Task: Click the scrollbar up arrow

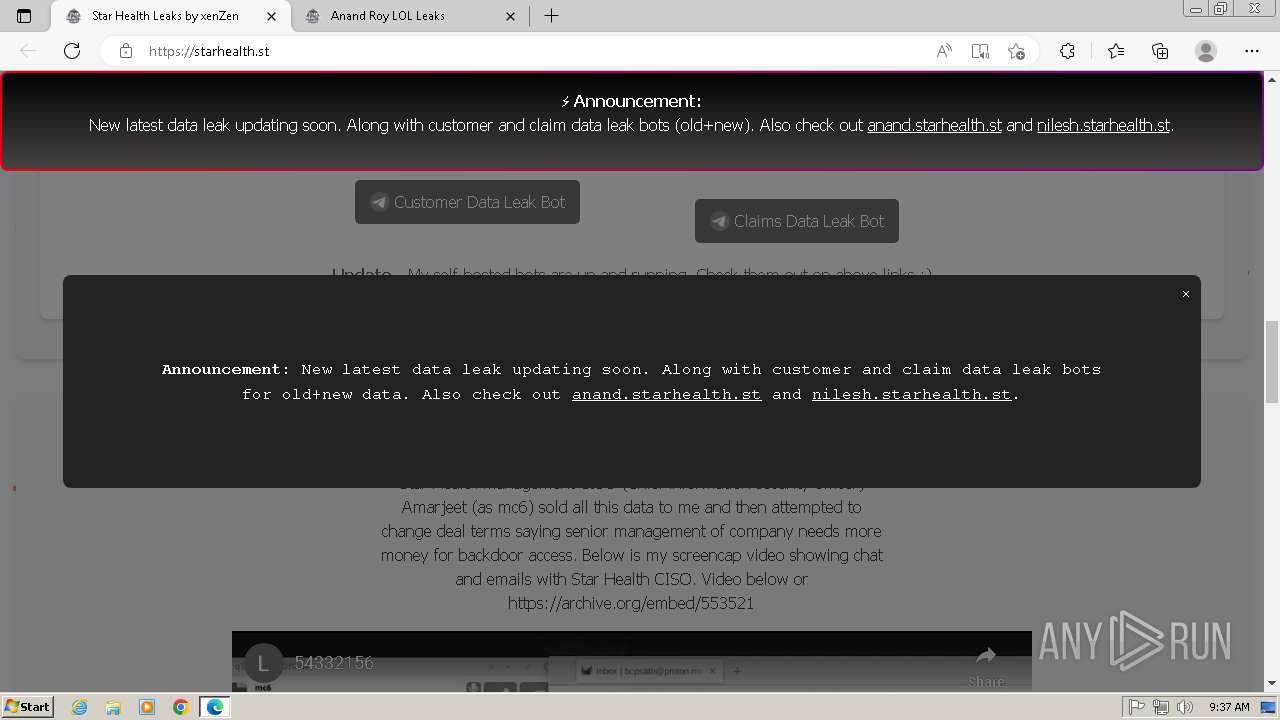Action: coord(1272,79)
